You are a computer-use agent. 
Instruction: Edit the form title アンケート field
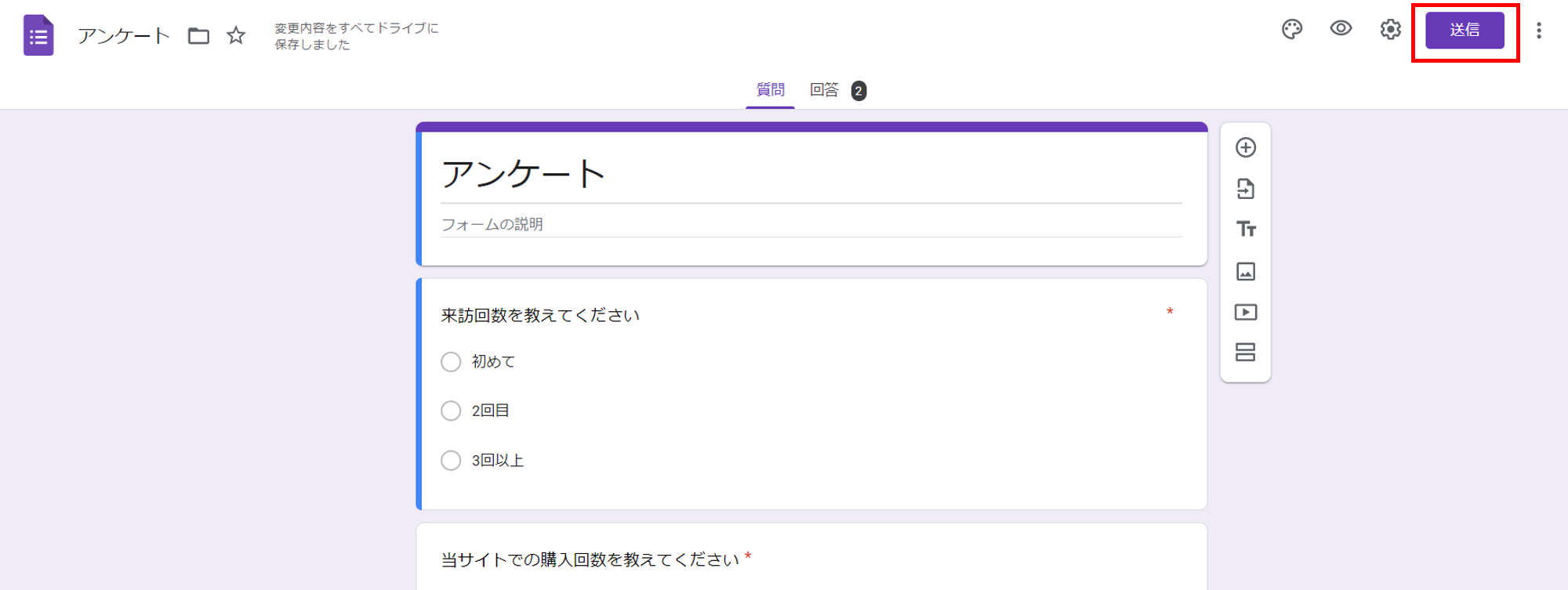pyautogui.click(x=811, y=173)
